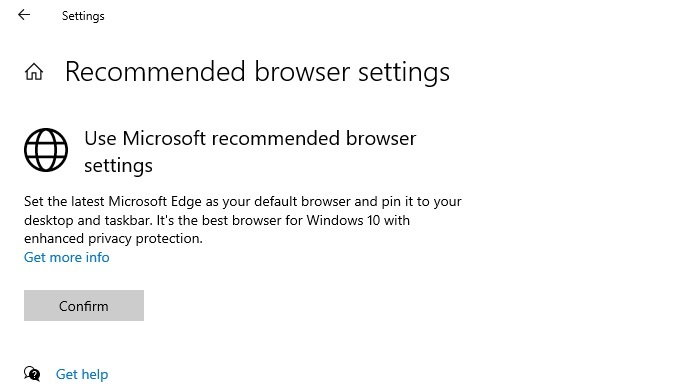Click the Recommended browser settings page heading

click(257, 72)
